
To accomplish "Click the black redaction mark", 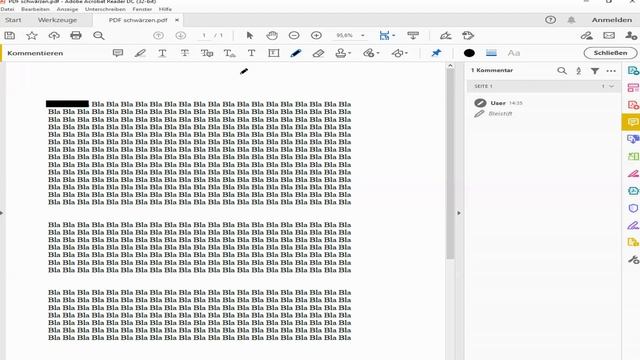I will [x=67, y=104].
